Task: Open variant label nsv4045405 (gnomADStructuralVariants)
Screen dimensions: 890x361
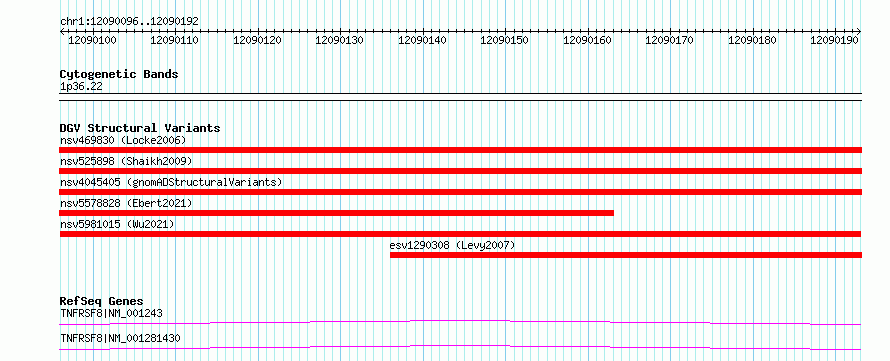Action: point(171,182)
